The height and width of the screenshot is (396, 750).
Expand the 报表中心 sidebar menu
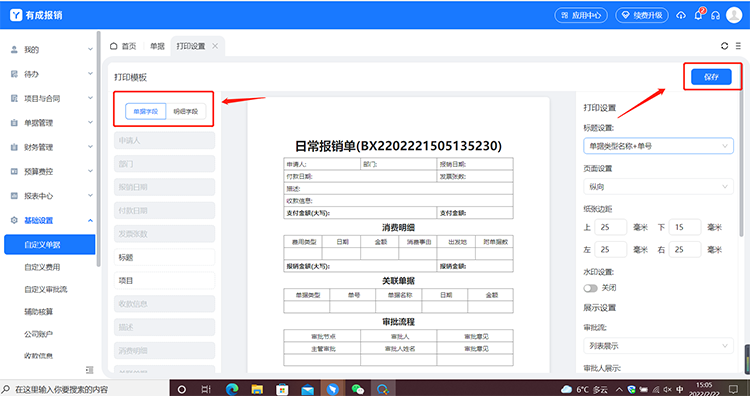pyautogui.click(x=51, y=196)
